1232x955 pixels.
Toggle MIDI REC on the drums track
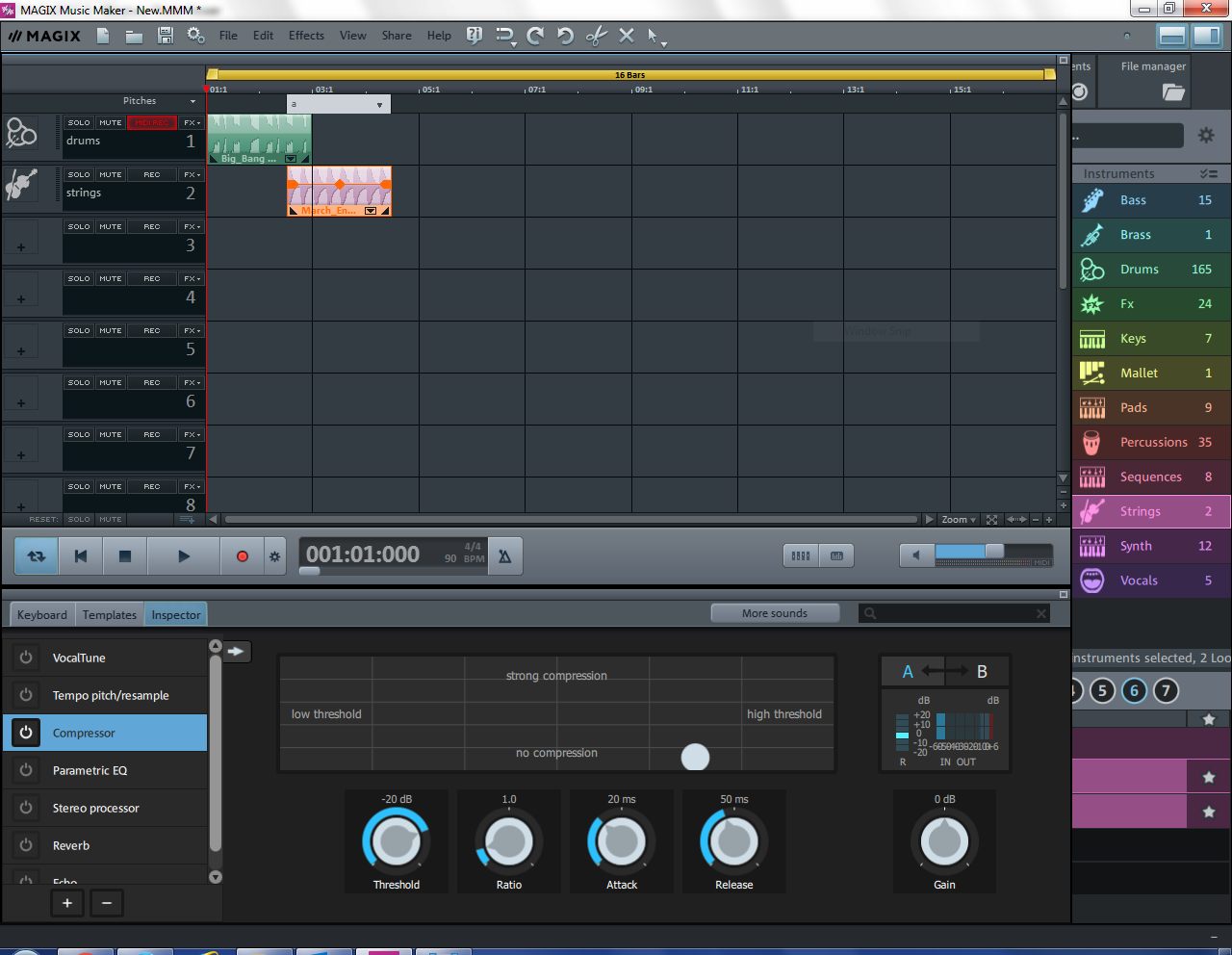click(x=152, y=123)
